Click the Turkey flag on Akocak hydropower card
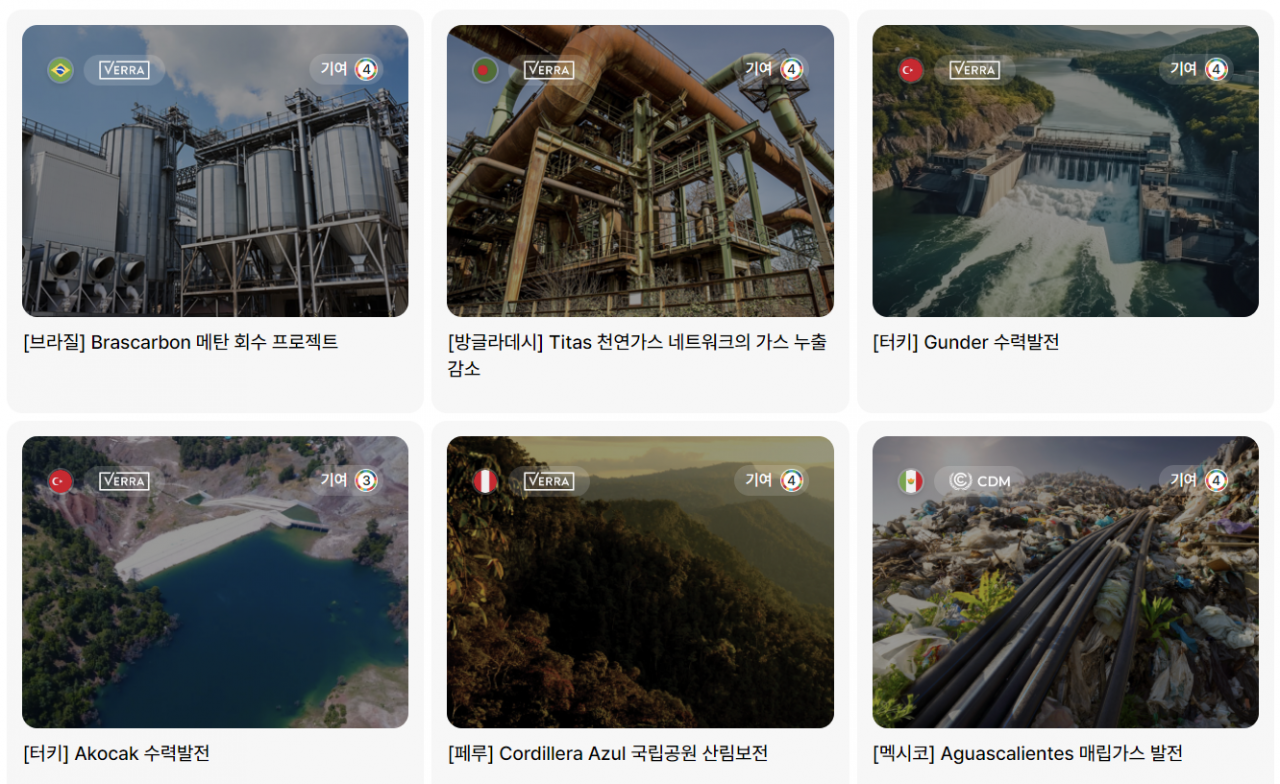Viewport: 1280px width, 784px height. (60, 481)
